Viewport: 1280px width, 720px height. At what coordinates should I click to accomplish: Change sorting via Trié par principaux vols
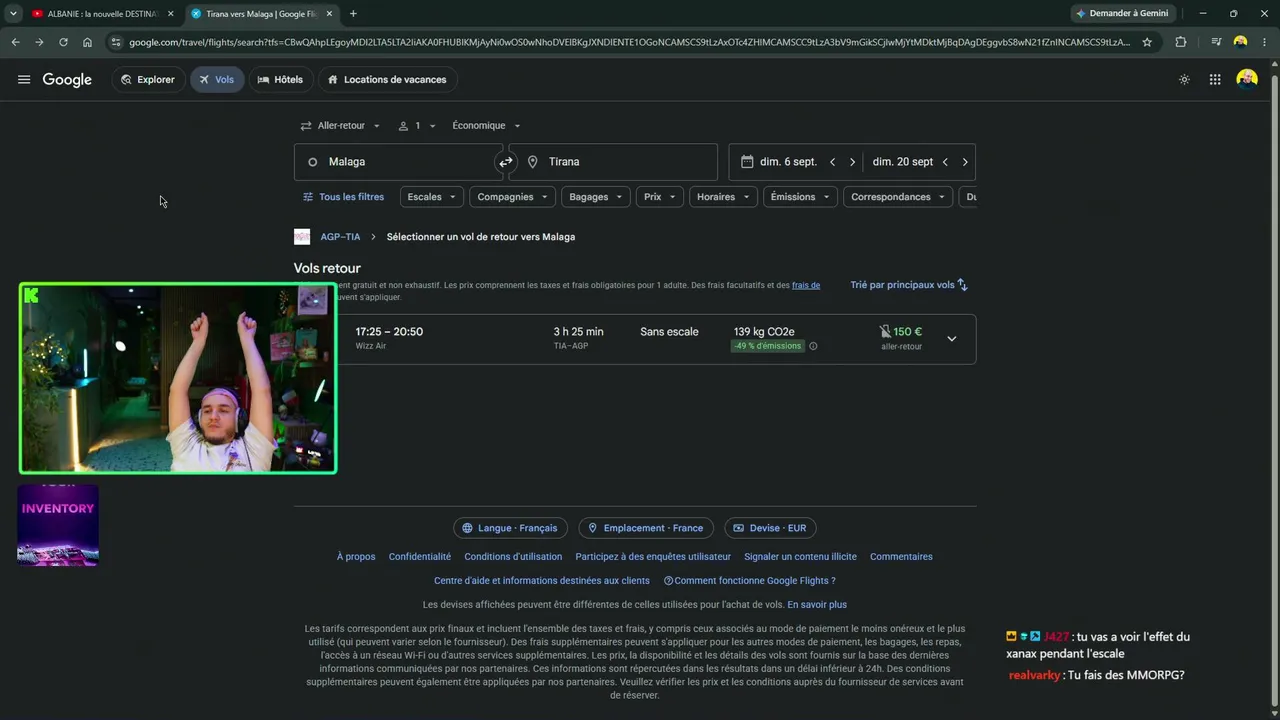909,285
